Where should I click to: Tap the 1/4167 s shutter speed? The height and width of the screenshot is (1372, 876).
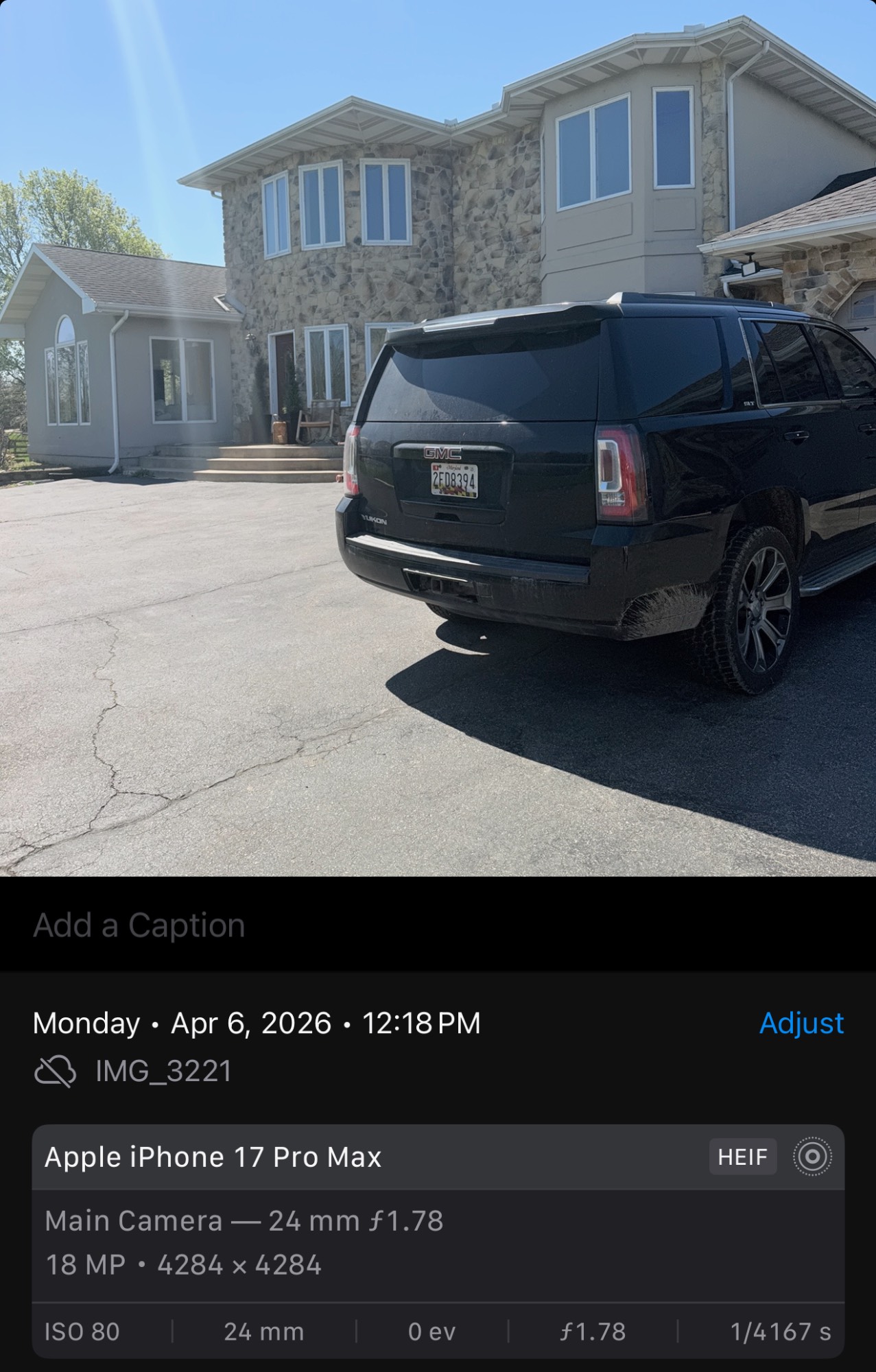(x=781, y=1332)
